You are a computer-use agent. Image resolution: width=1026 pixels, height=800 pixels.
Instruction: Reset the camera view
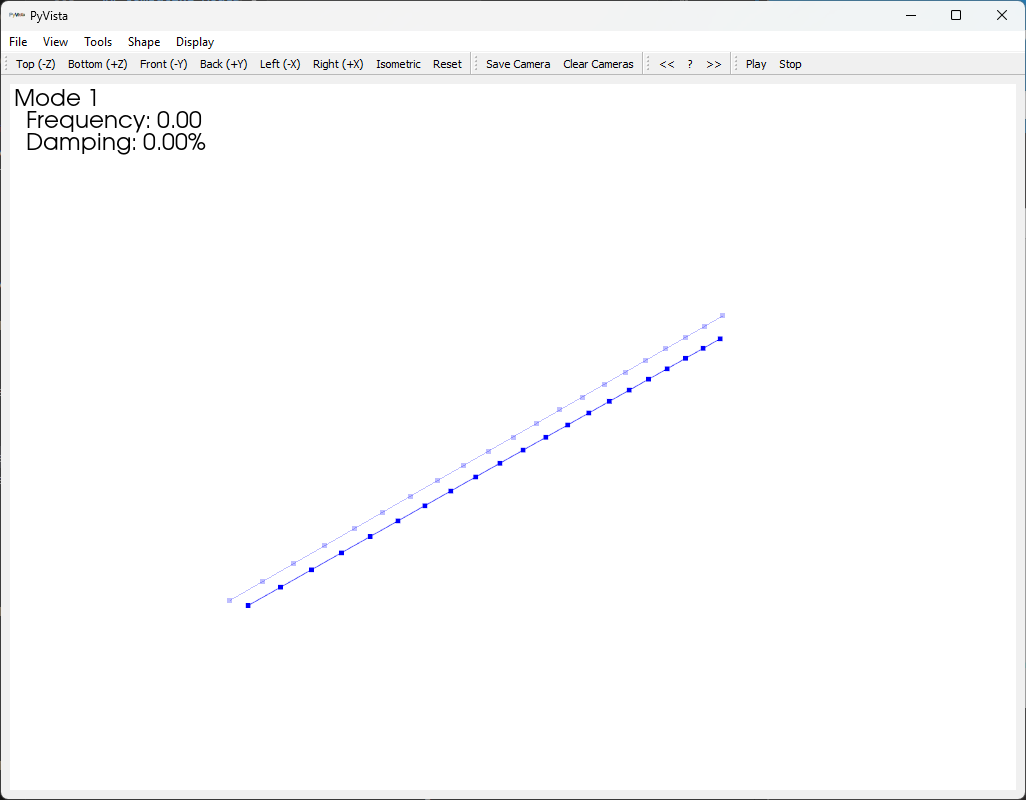click(447, 63)
